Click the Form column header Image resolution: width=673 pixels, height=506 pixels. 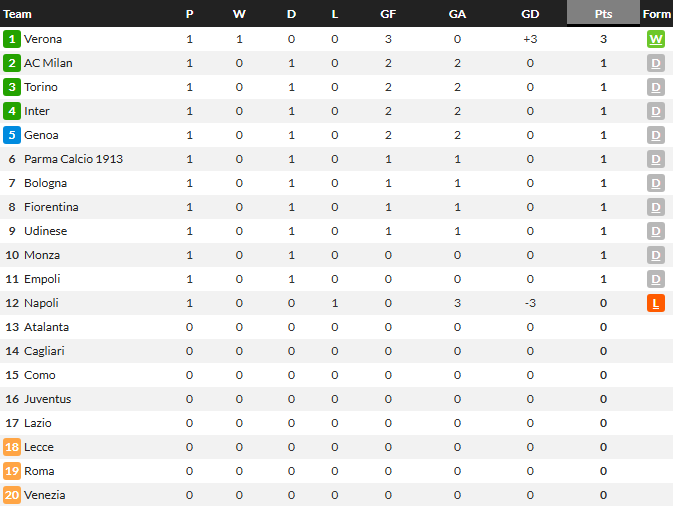click(x=656, y=14)
